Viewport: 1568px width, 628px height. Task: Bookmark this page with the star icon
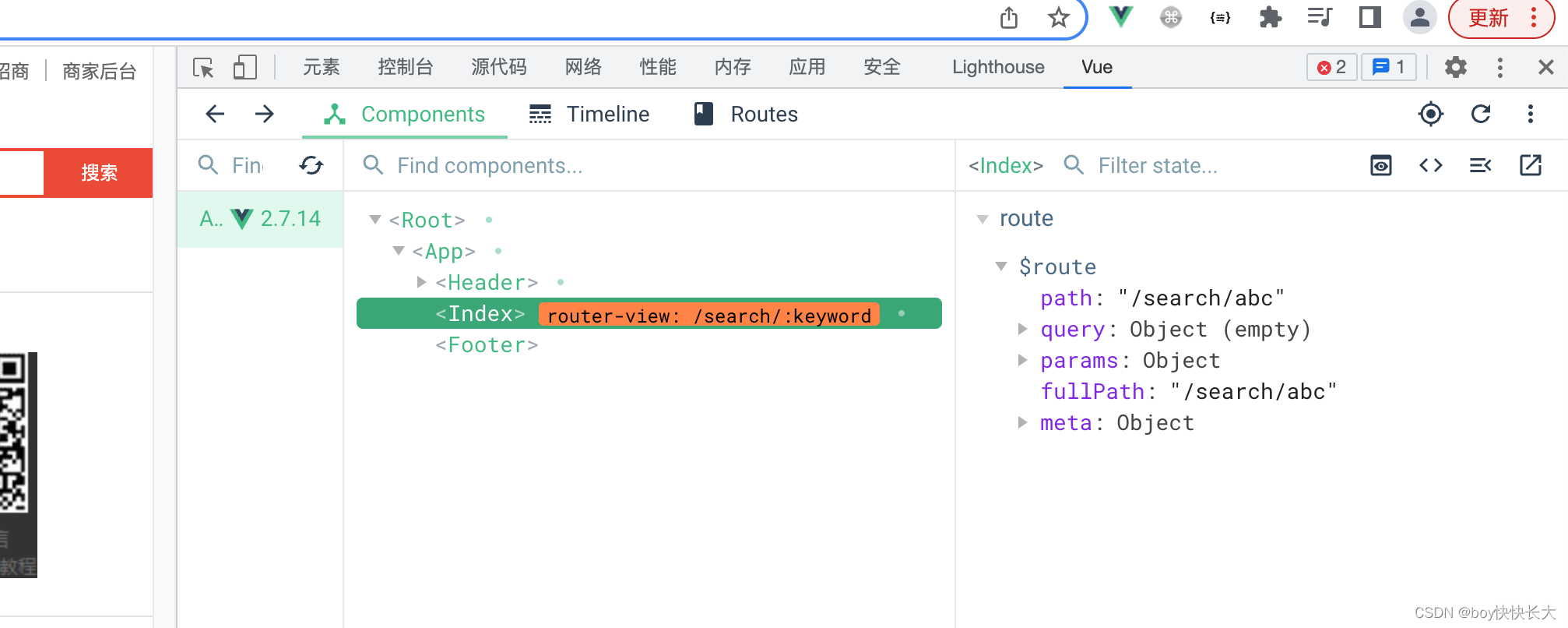[1058, 17]
